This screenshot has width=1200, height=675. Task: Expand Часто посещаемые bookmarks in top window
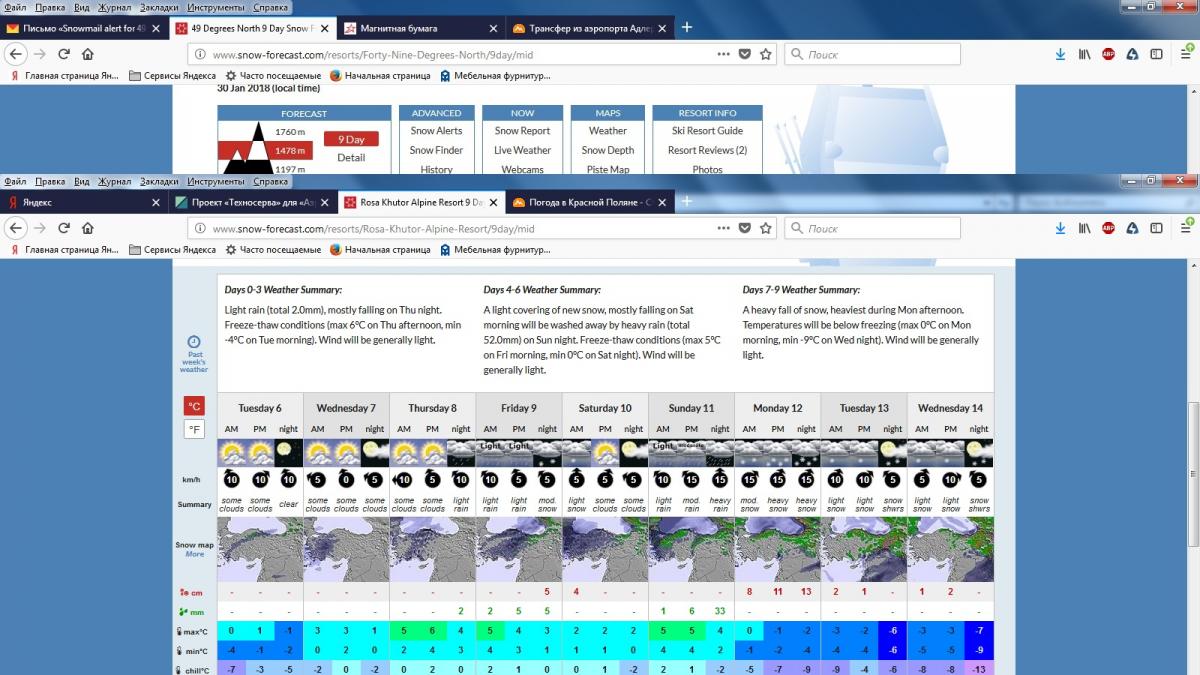273,75
